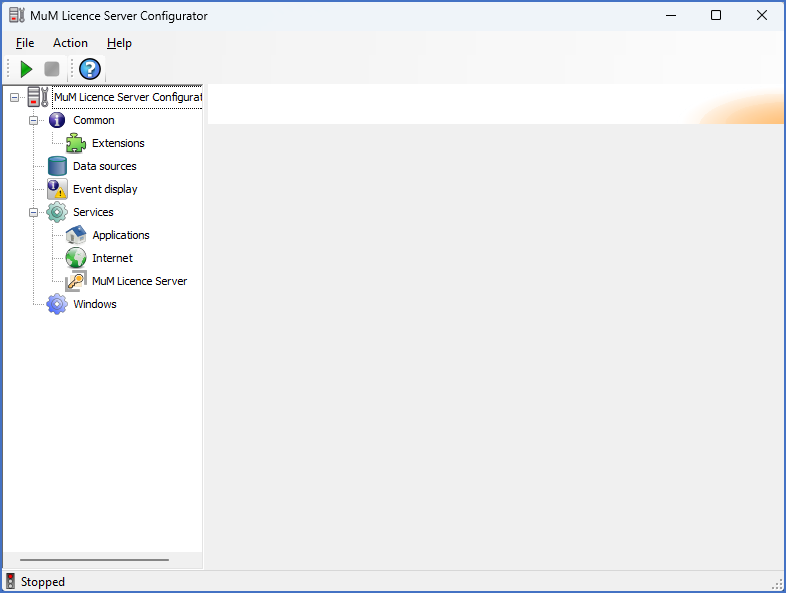This screenshot has width=786, height=593.
Task: Click the Windows blue gear icon
Action: [x=57, y=304]
